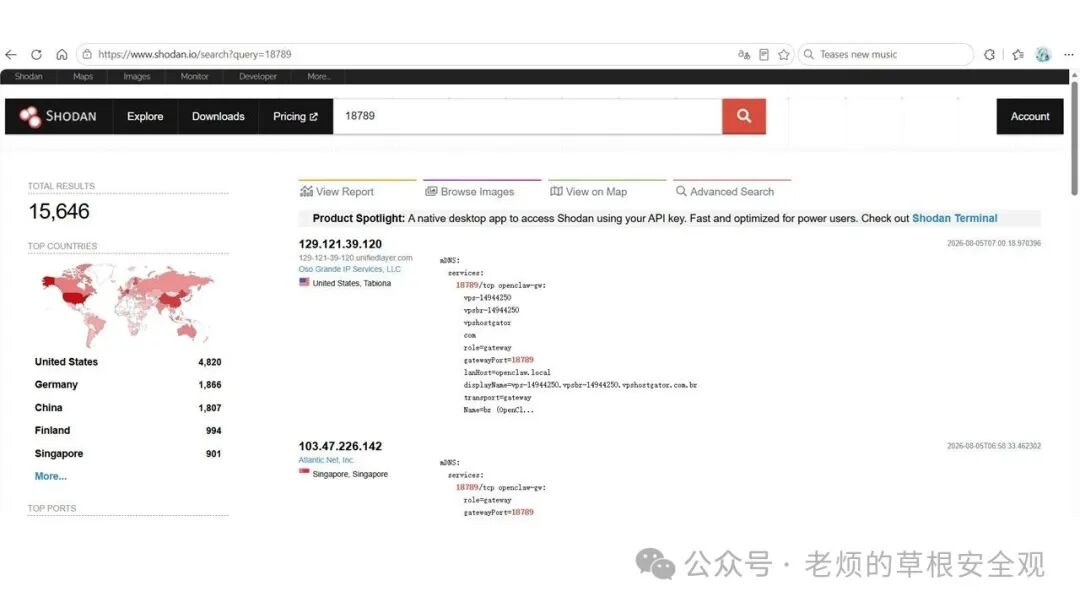This screenshot has height=608, width=1080.
Task: Go to browser Home icon
Action: [x=62, y=54]
